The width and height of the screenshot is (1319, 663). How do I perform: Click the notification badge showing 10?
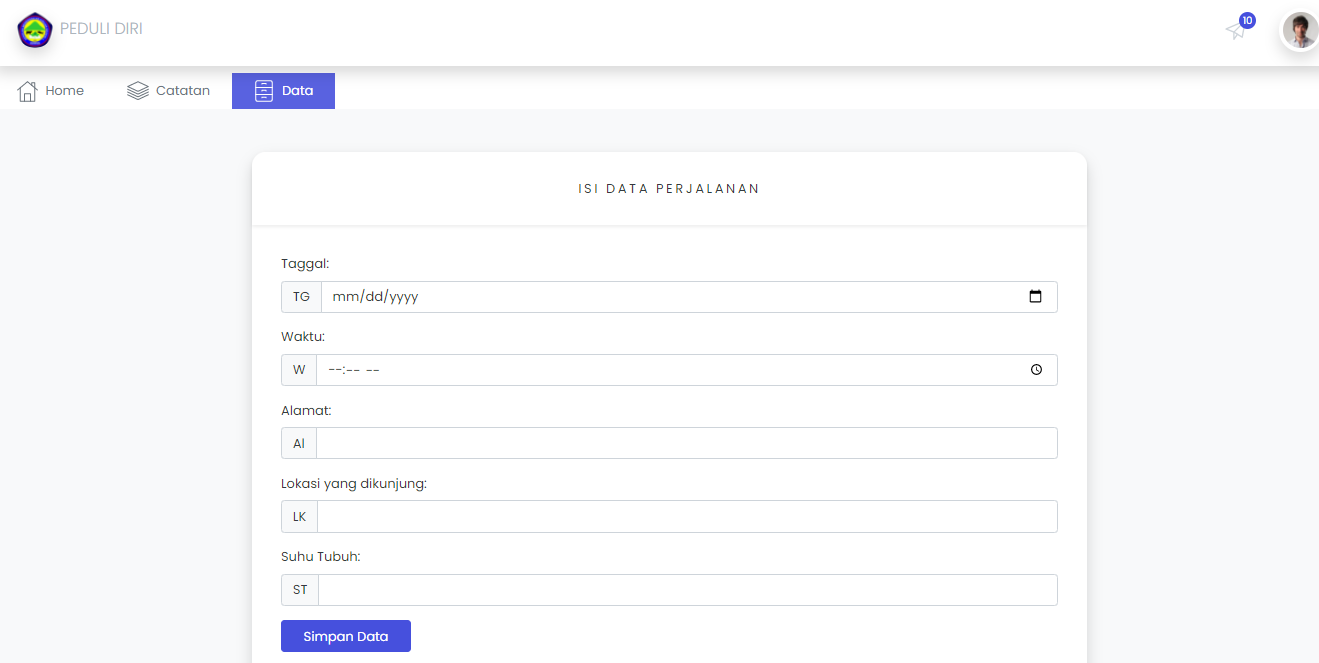[1246, 19]
